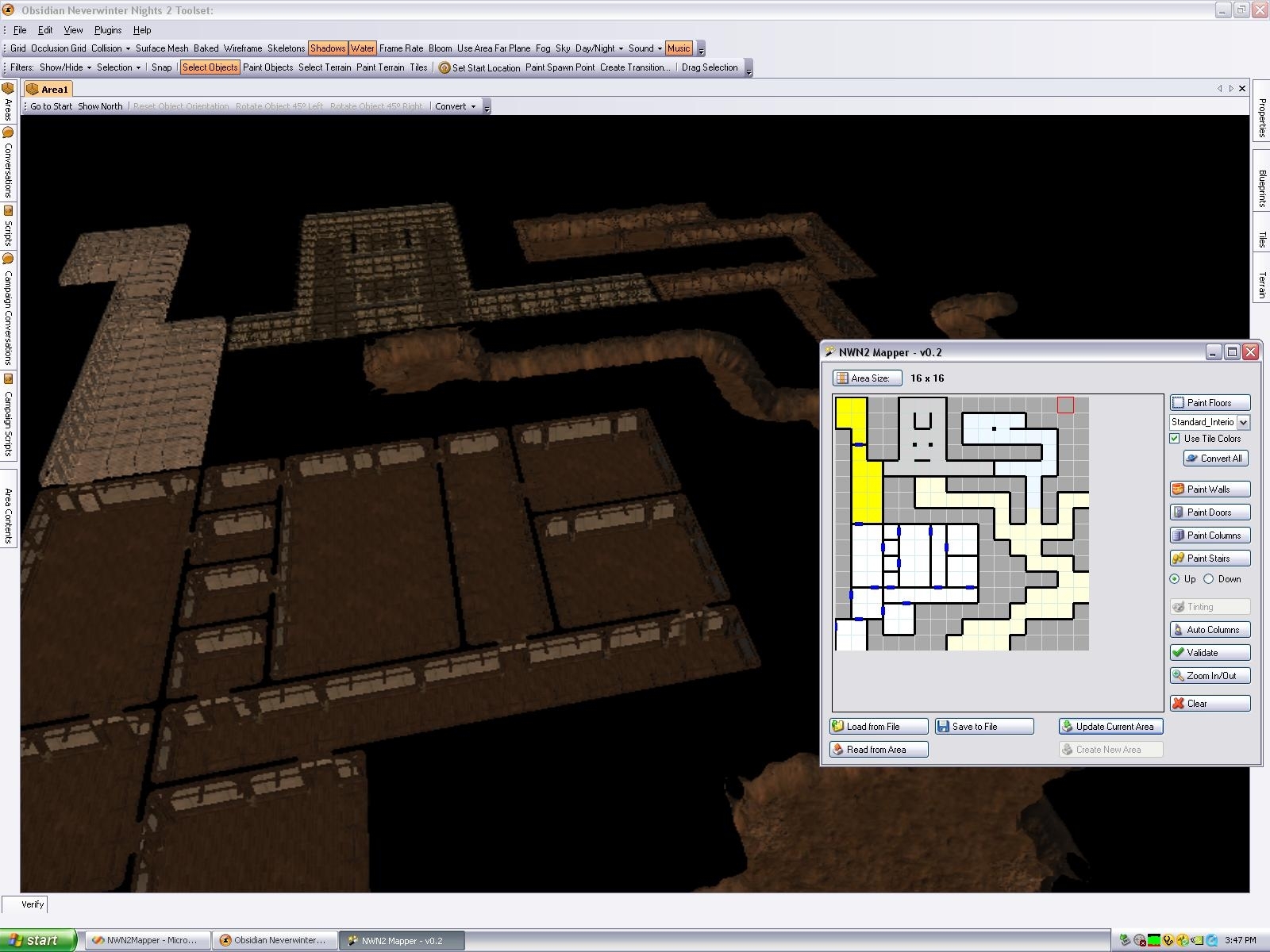1270x952 pixels.
Task: Validate the map layout
Action: (1209, 653)
